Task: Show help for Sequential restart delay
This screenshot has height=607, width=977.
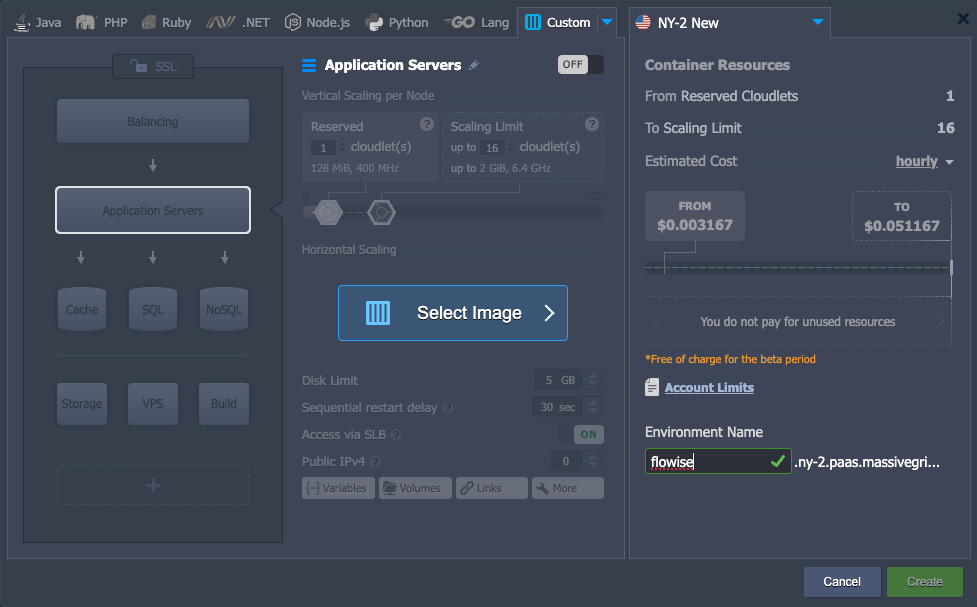Action: click(448, 408)
